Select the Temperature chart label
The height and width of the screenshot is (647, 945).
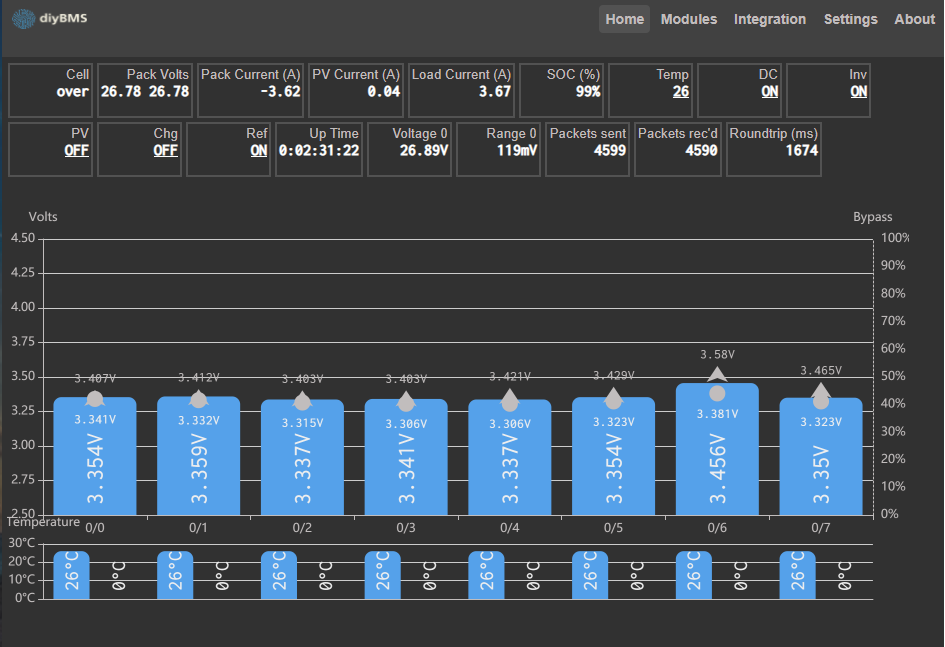[43, 522]
